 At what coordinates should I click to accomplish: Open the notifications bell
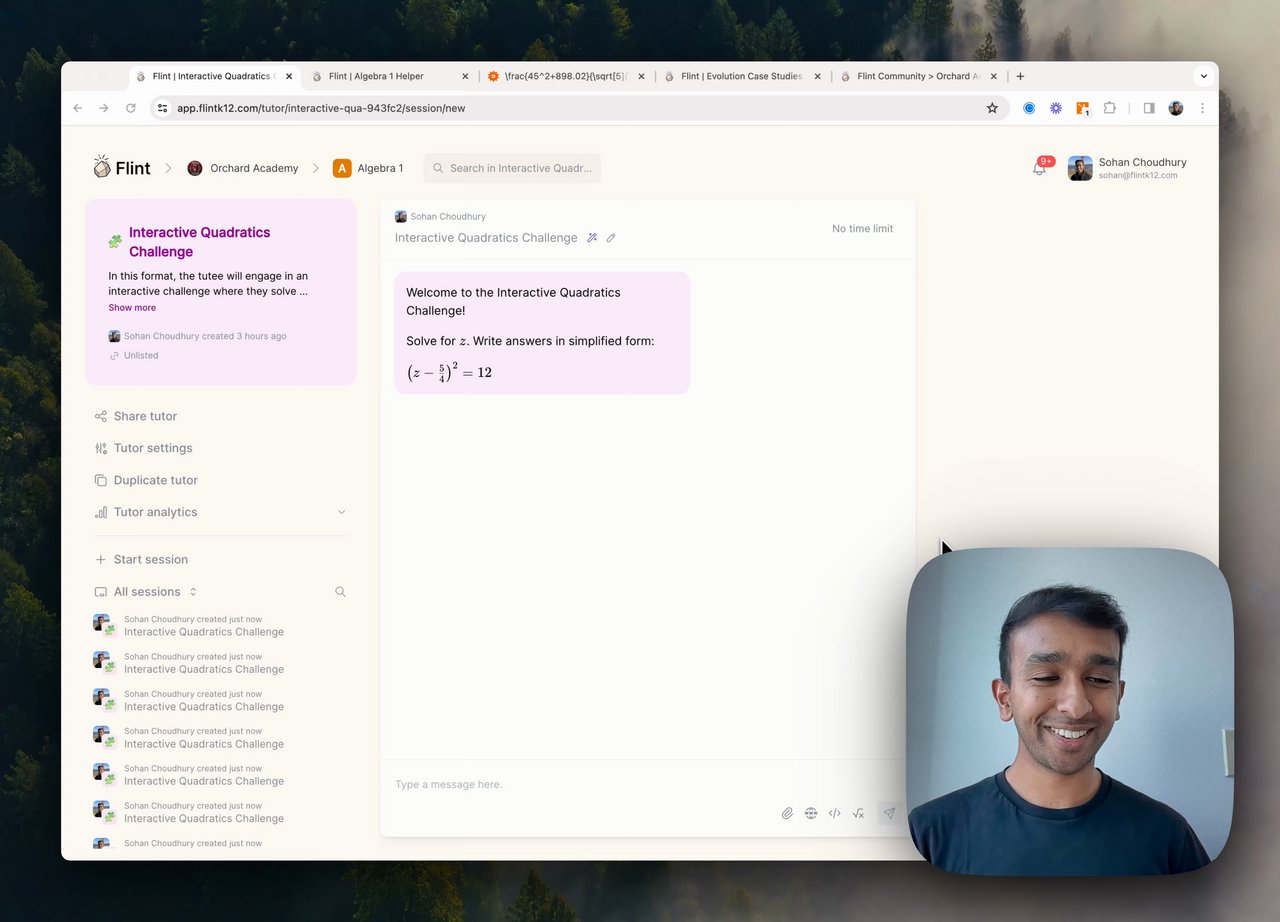[x=1039, y=168]
